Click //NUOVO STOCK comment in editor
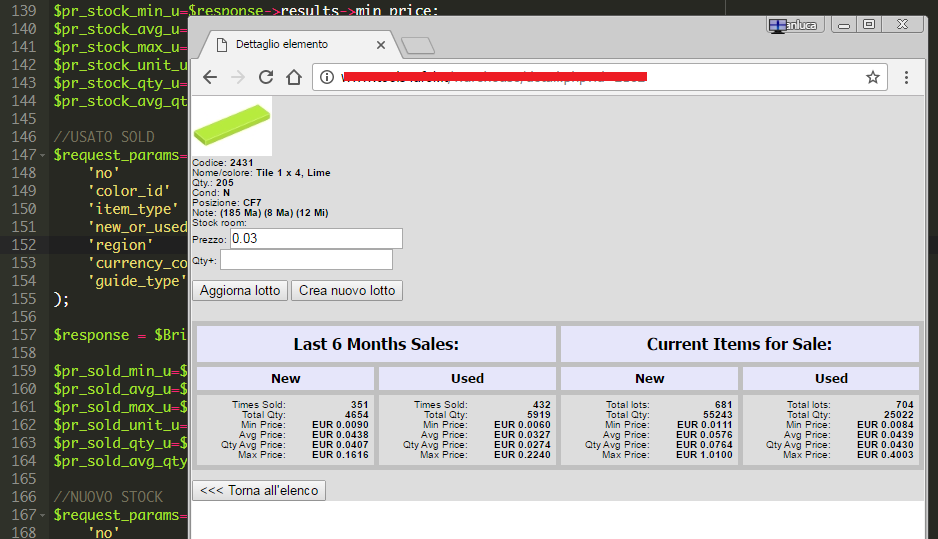Viewport: 938px width, 539px height. click(x=108, y=497)
